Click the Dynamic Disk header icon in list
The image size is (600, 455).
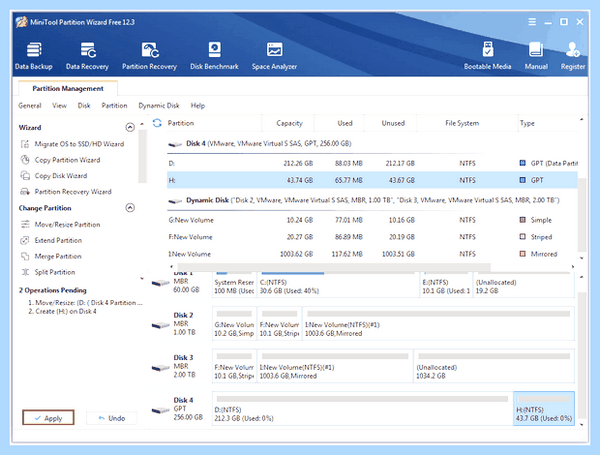pyautogui.click(x=175, y=201)
